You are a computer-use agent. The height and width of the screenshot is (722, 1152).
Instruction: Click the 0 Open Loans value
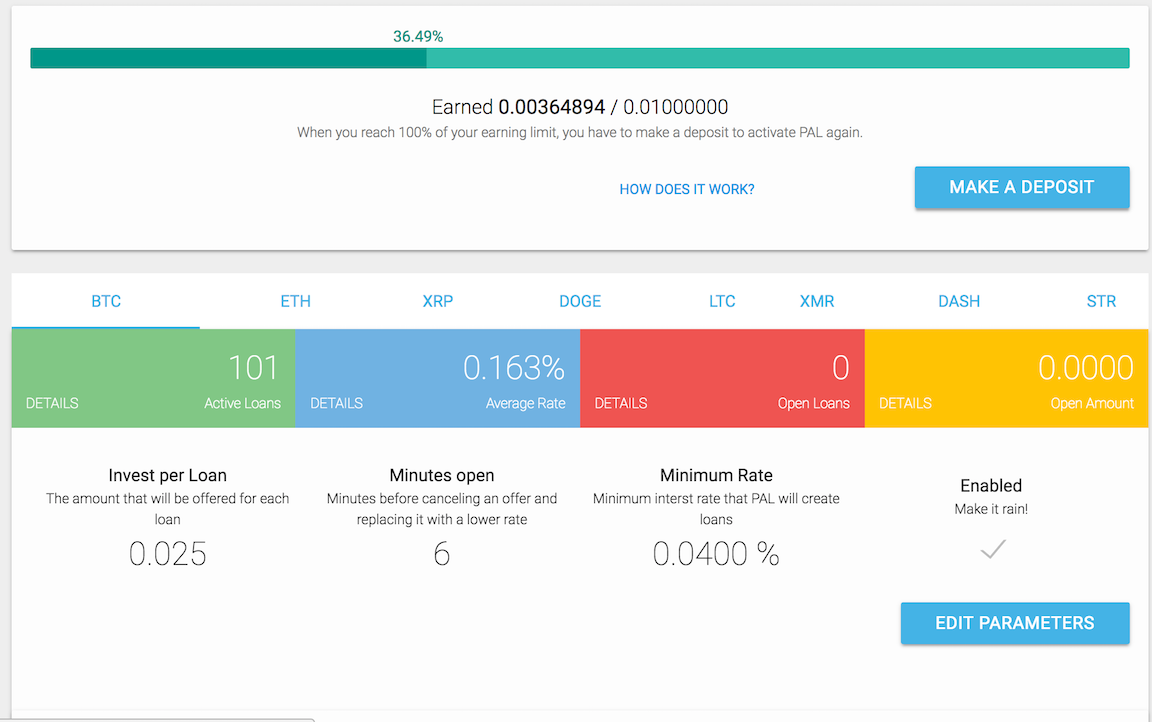pyautogui.click(x=840, y=368)
